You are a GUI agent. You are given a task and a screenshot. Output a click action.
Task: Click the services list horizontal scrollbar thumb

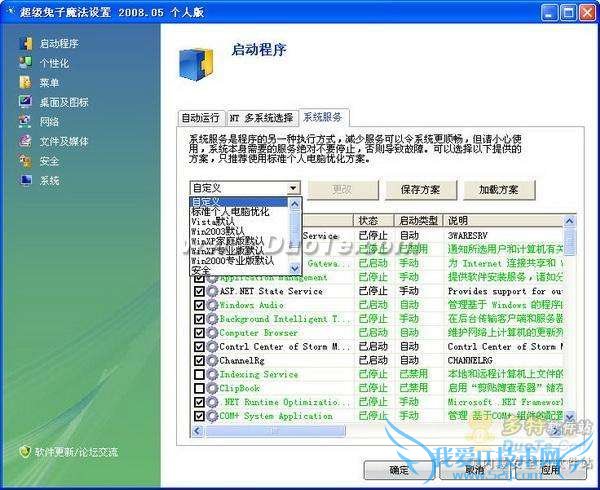pos(275,431)
